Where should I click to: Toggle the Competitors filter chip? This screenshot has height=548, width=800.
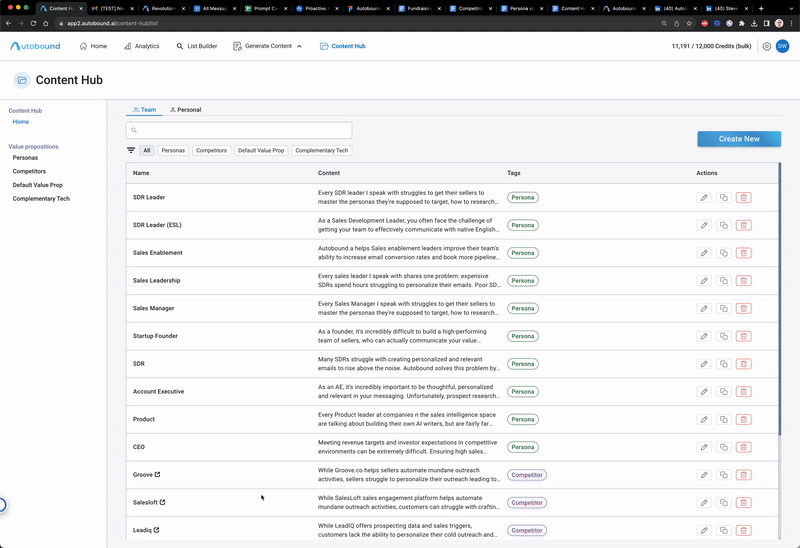click(x=211, y=150)
